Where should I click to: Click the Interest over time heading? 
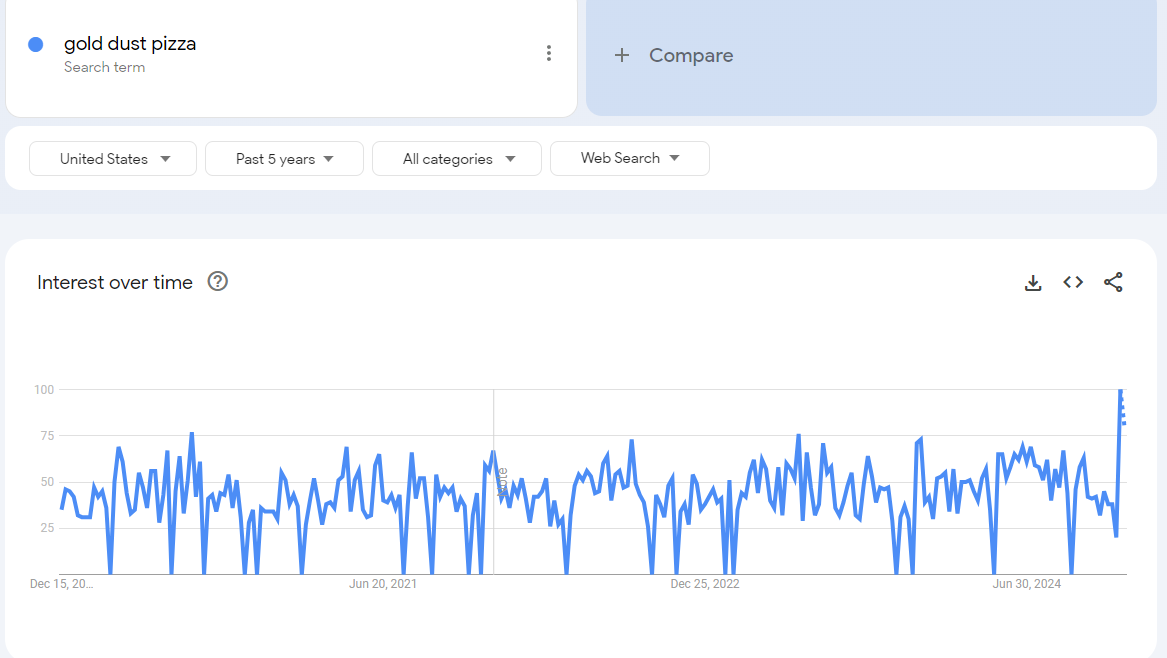pos(115,283)
